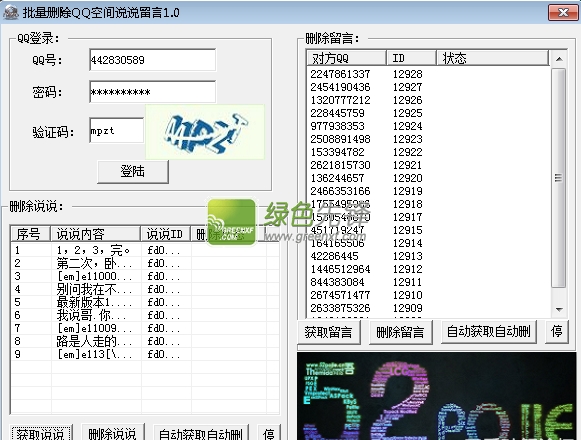Select 说说 row "路是人走的..."
Viewport: 581px width, 440px height.
pos(145,341)
